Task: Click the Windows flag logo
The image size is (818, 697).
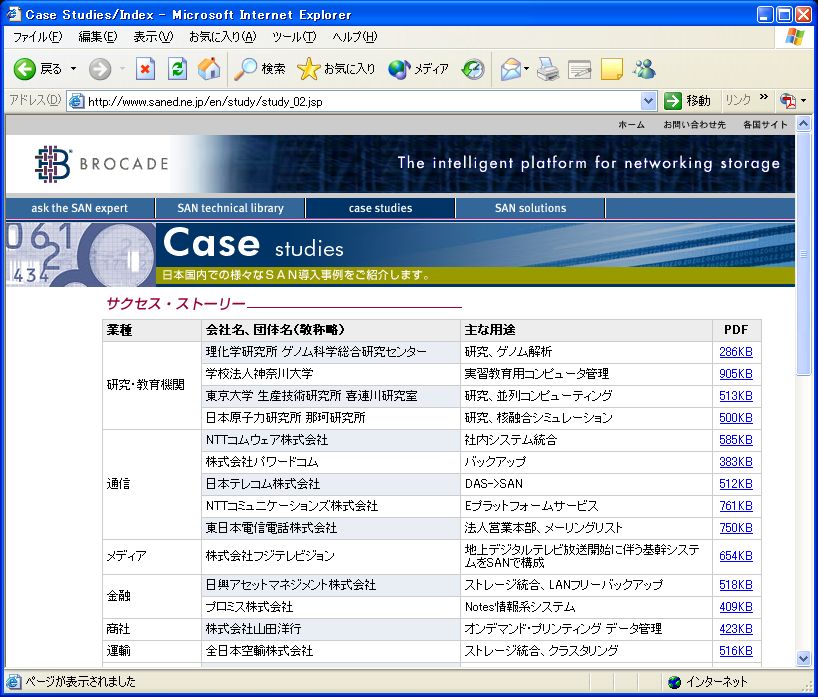Action: pyautogui.click(x=795, y=37)
